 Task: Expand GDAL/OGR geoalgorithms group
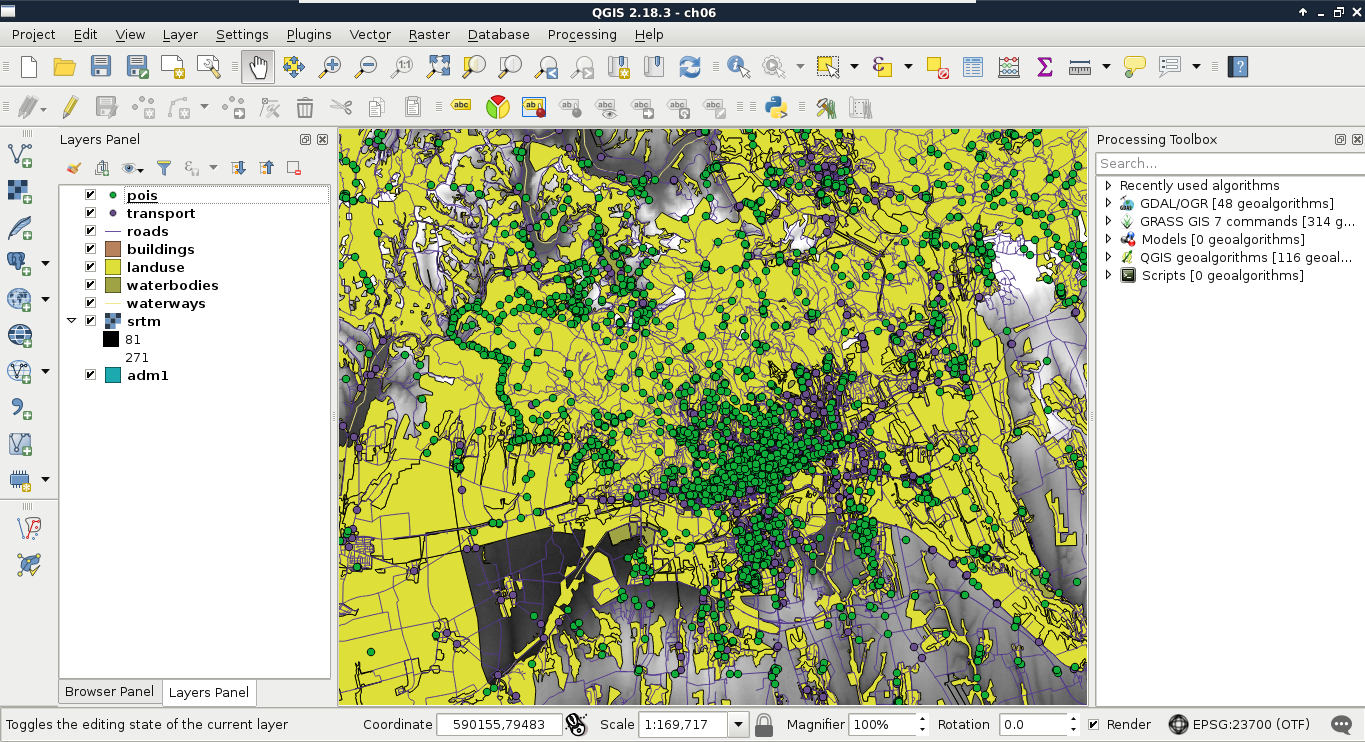pos(1108,203)
